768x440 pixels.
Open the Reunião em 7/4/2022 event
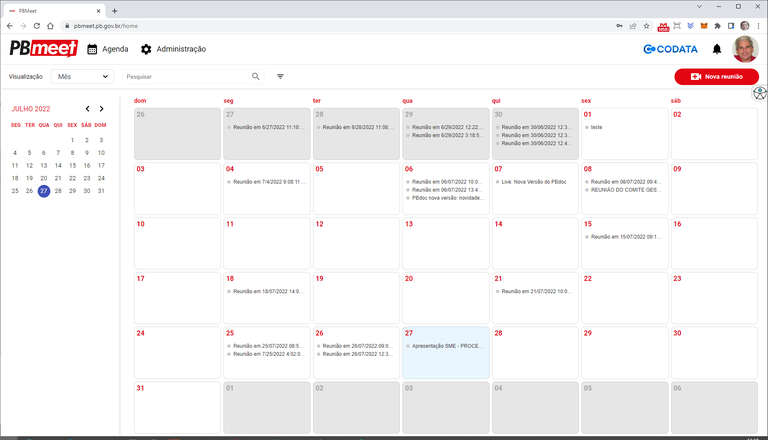point(269,182)
